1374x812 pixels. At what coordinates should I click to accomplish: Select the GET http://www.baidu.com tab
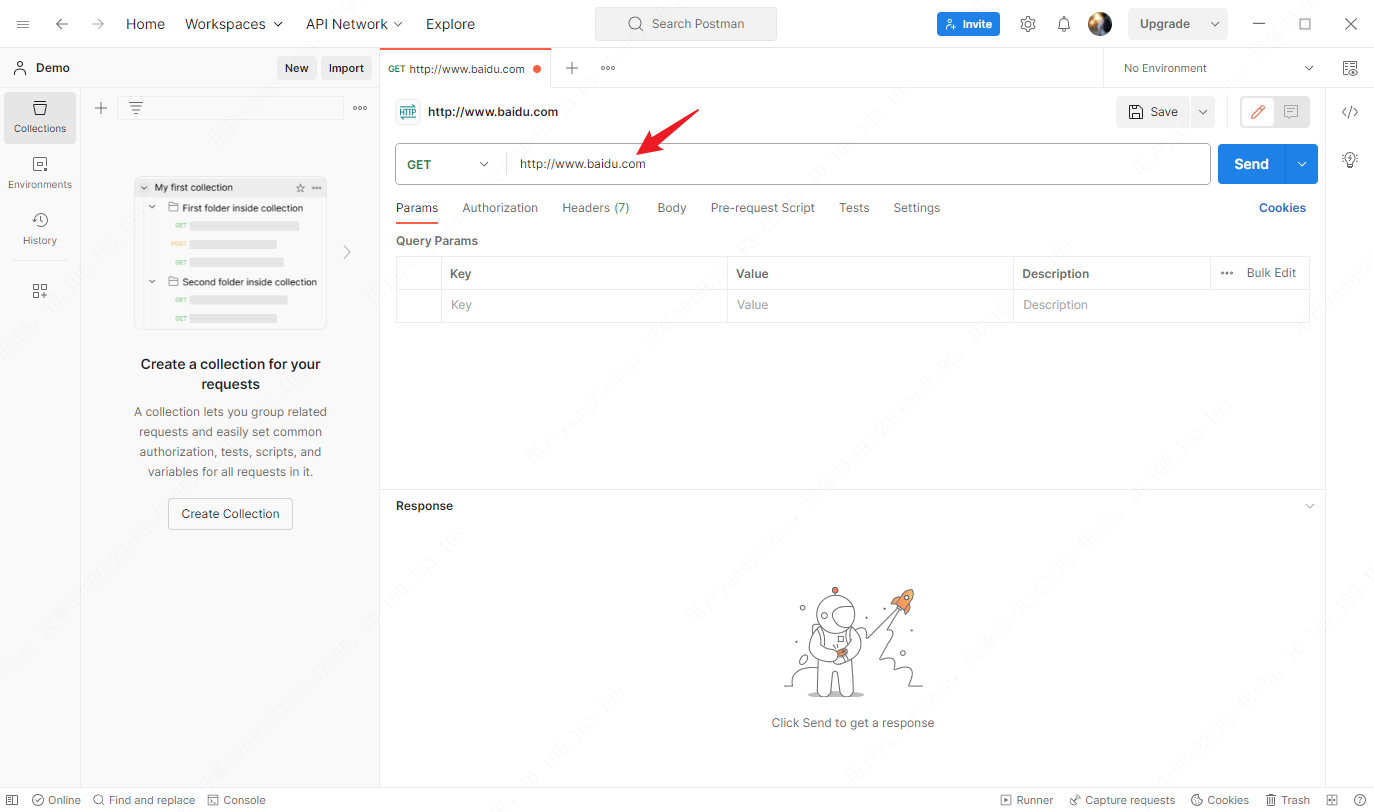(x=465, y=69)
